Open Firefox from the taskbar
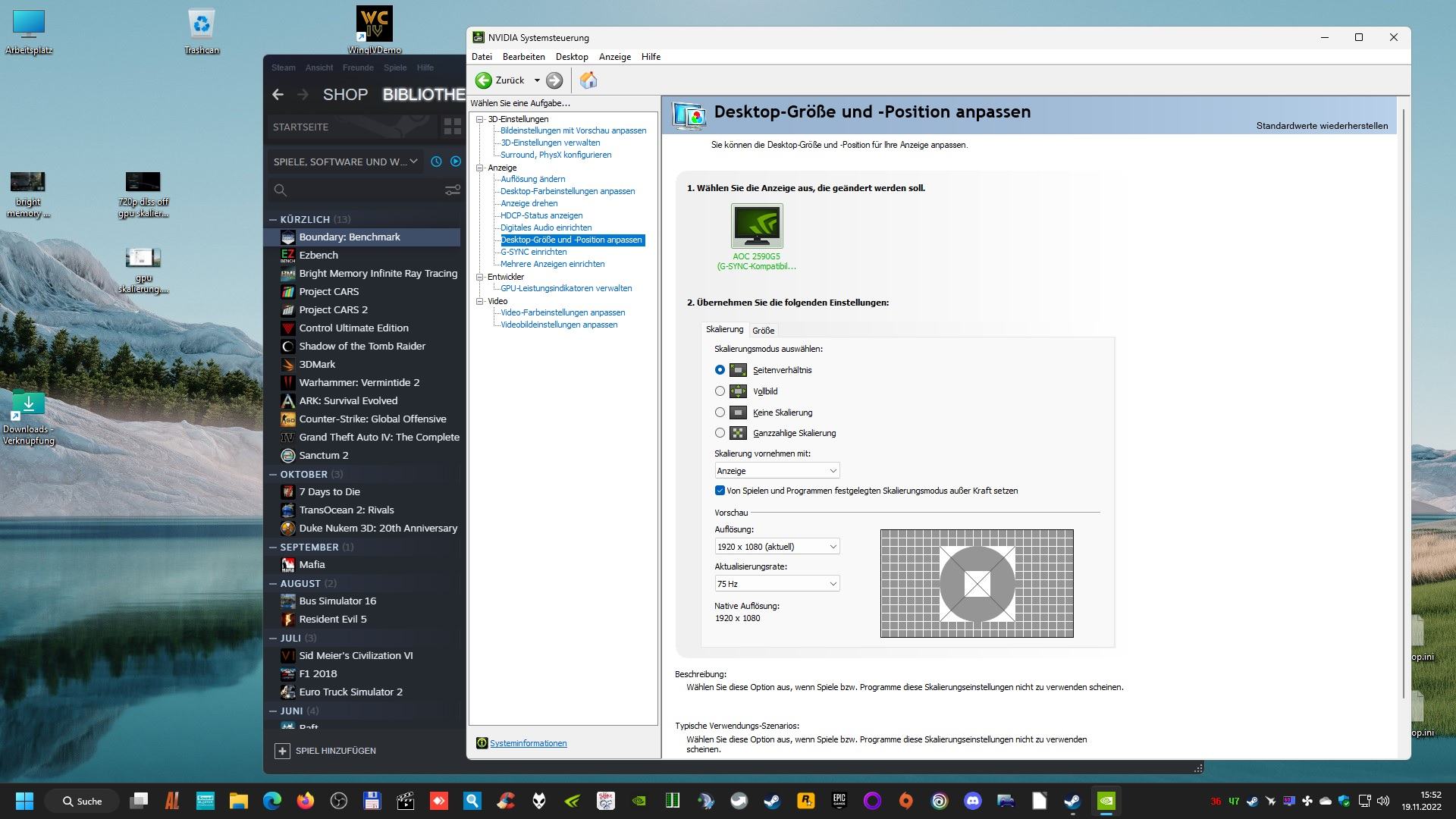Image resolution: width=1456 pixels, height=819 pixels. tap(306, 801)
